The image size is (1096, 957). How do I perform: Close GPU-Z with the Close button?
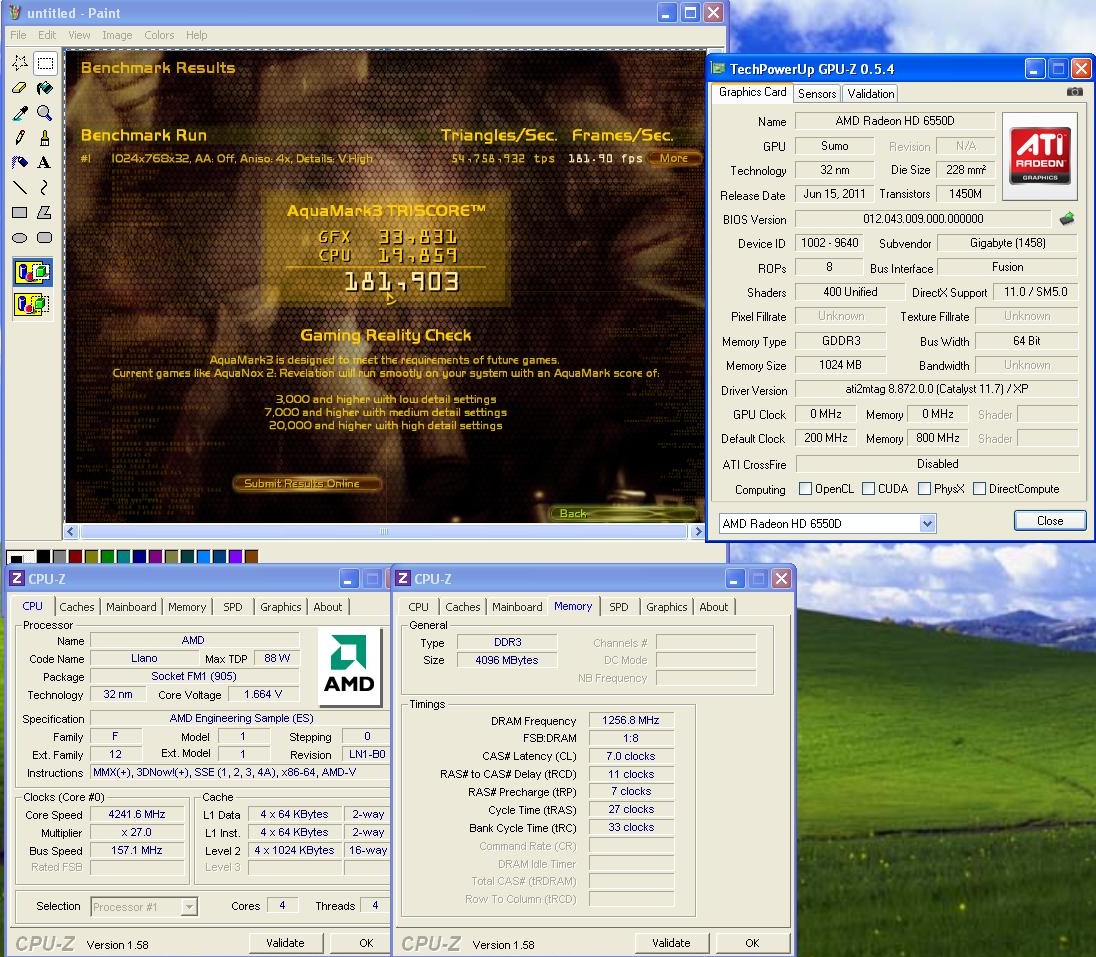coord(1050,521)
